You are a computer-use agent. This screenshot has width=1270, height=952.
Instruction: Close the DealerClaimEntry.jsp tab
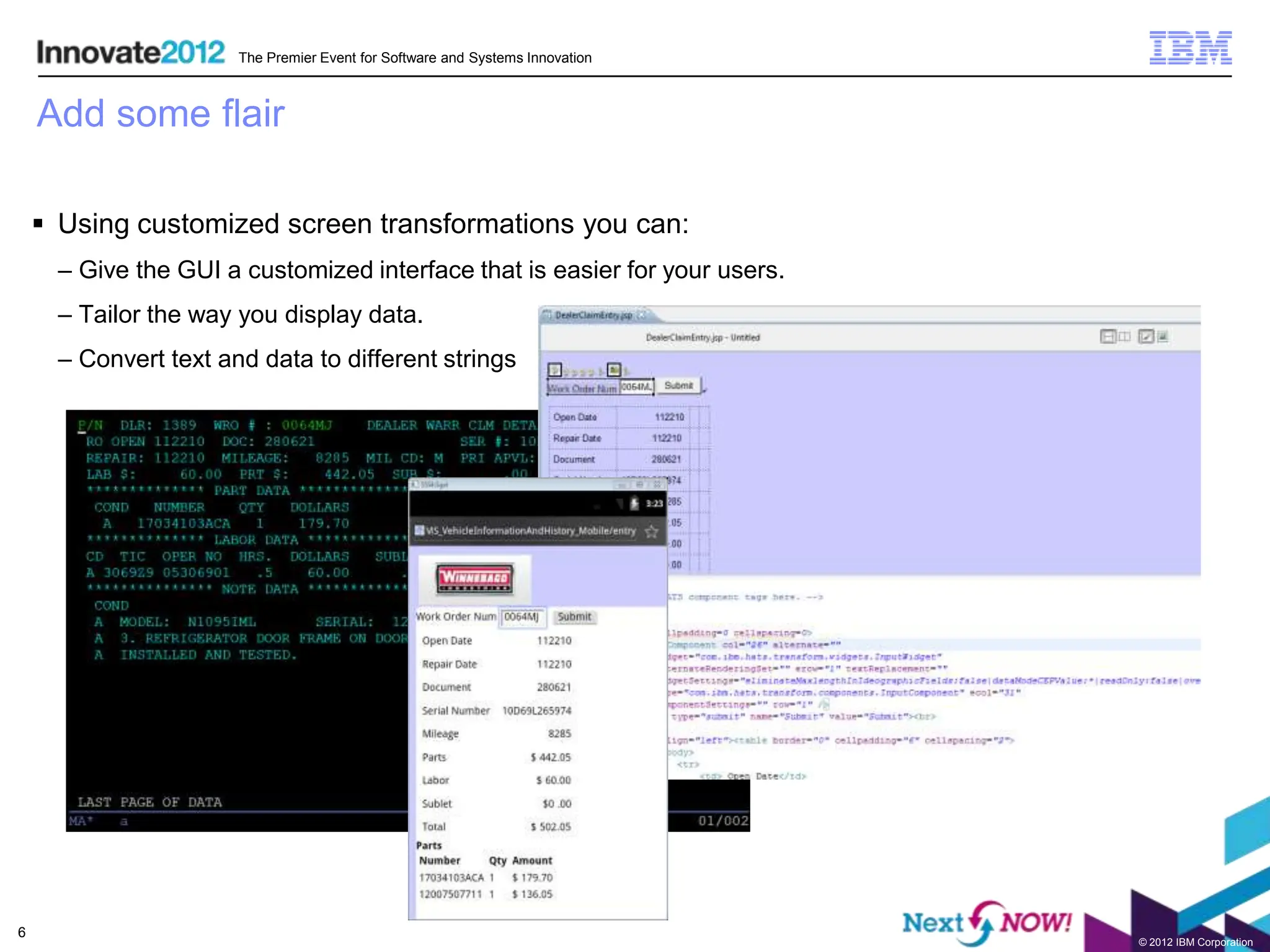(x=641, y=315)
